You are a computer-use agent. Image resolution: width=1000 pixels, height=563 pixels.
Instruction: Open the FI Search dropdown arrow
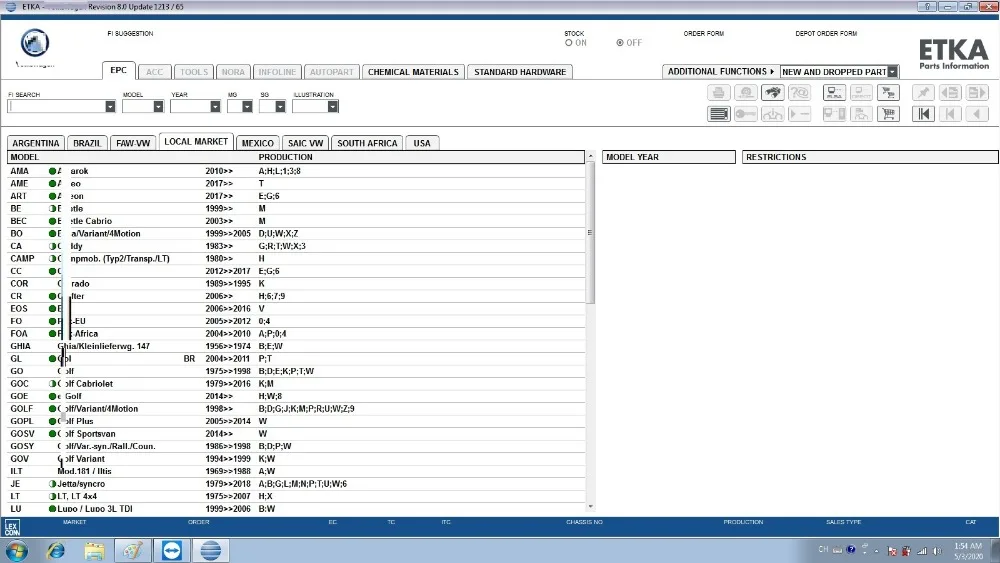pos(110,106)
